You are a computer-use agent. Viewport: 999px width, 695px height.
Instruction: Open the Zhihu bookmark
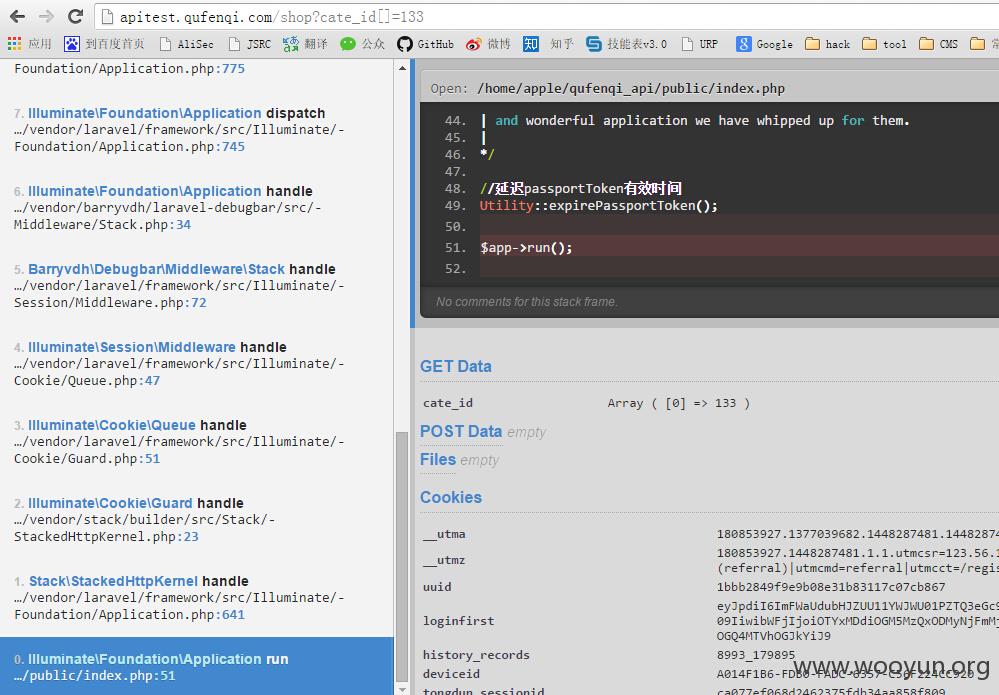(x=548, y=44)
